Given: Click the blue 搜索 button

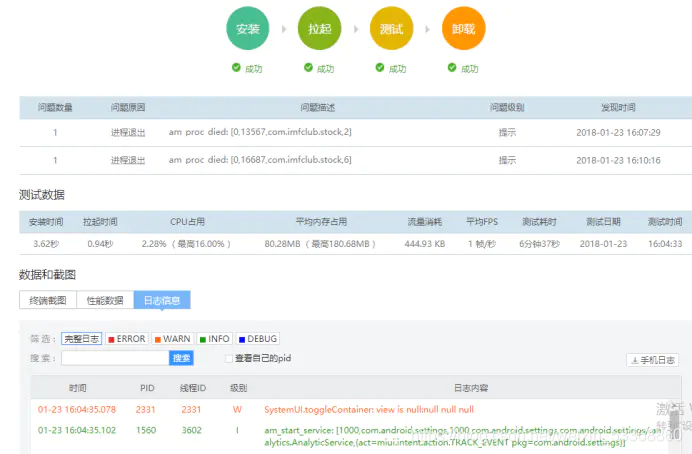Looking at the screenshot, I should [181, 358].
